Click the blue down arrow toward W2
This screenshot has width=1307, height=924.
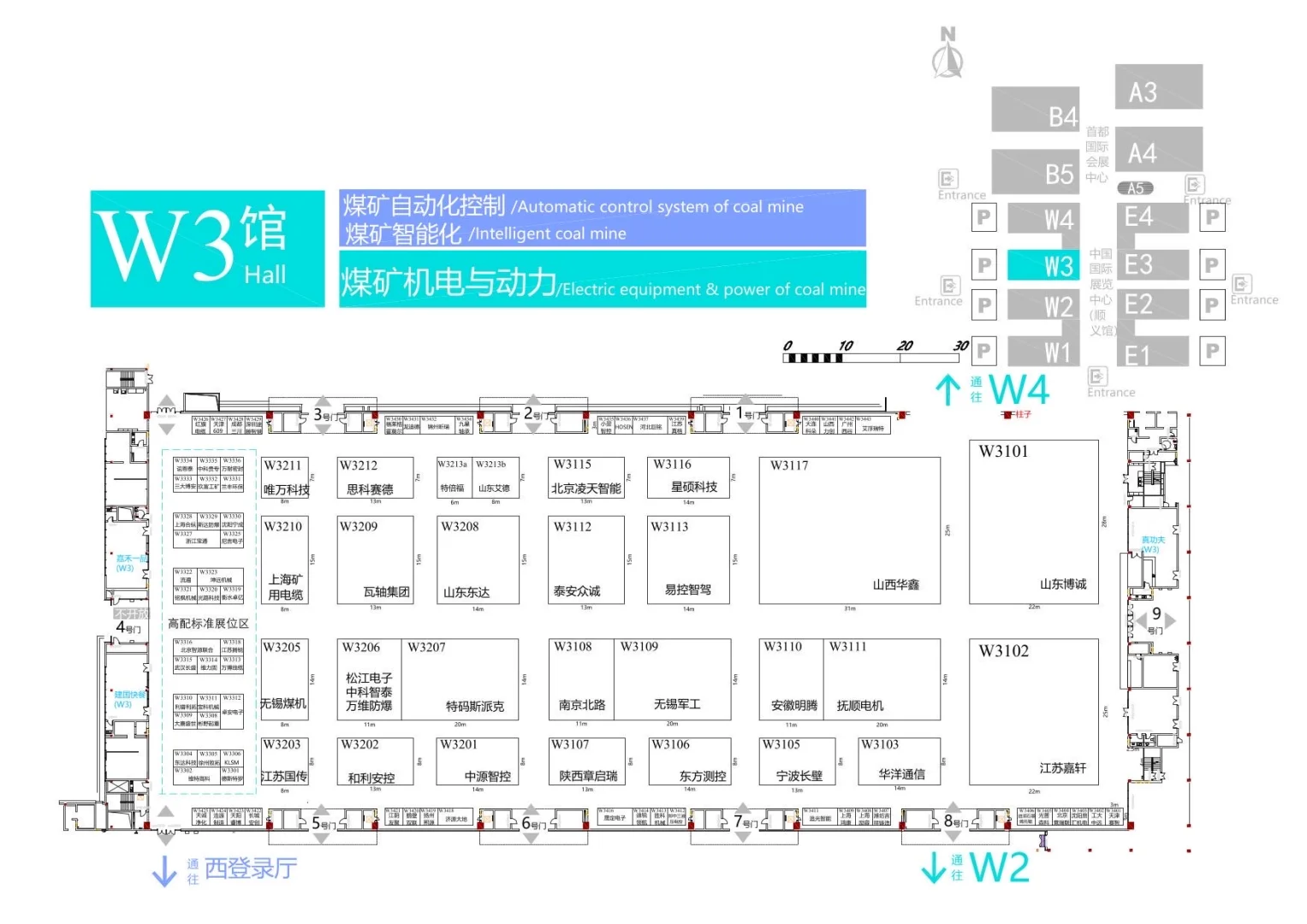[x=936, y=867]
